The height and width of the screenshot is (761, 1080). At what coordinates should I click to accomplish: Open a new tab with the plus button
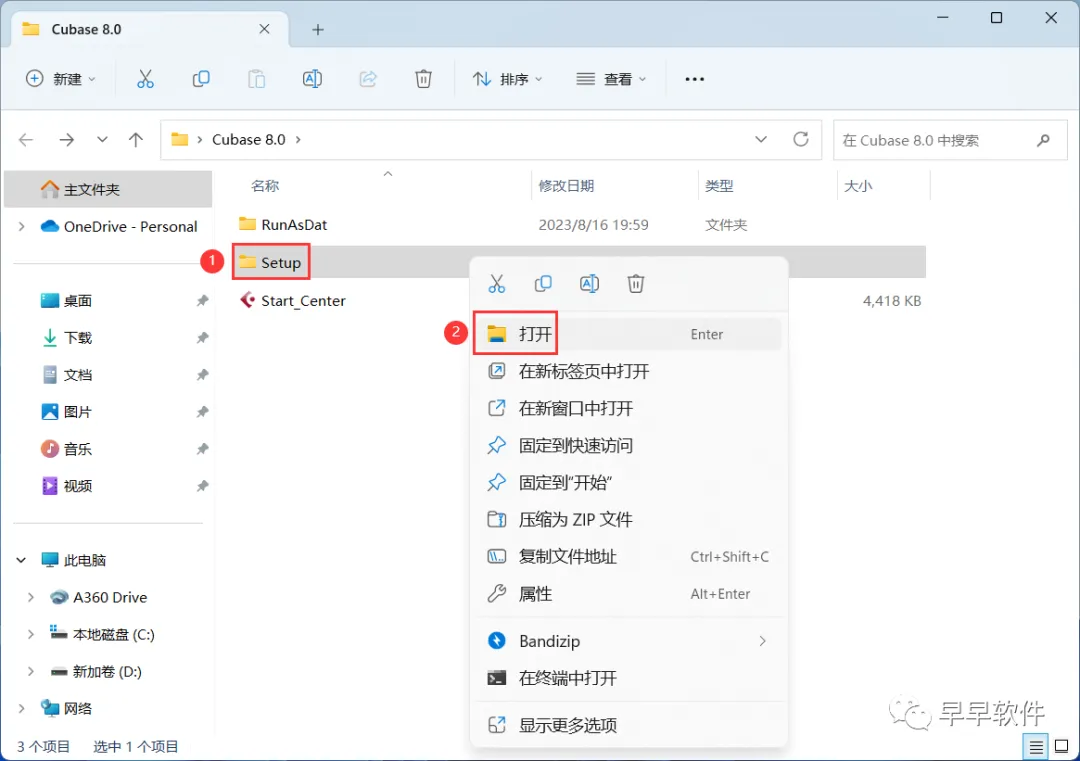[318, 30]
